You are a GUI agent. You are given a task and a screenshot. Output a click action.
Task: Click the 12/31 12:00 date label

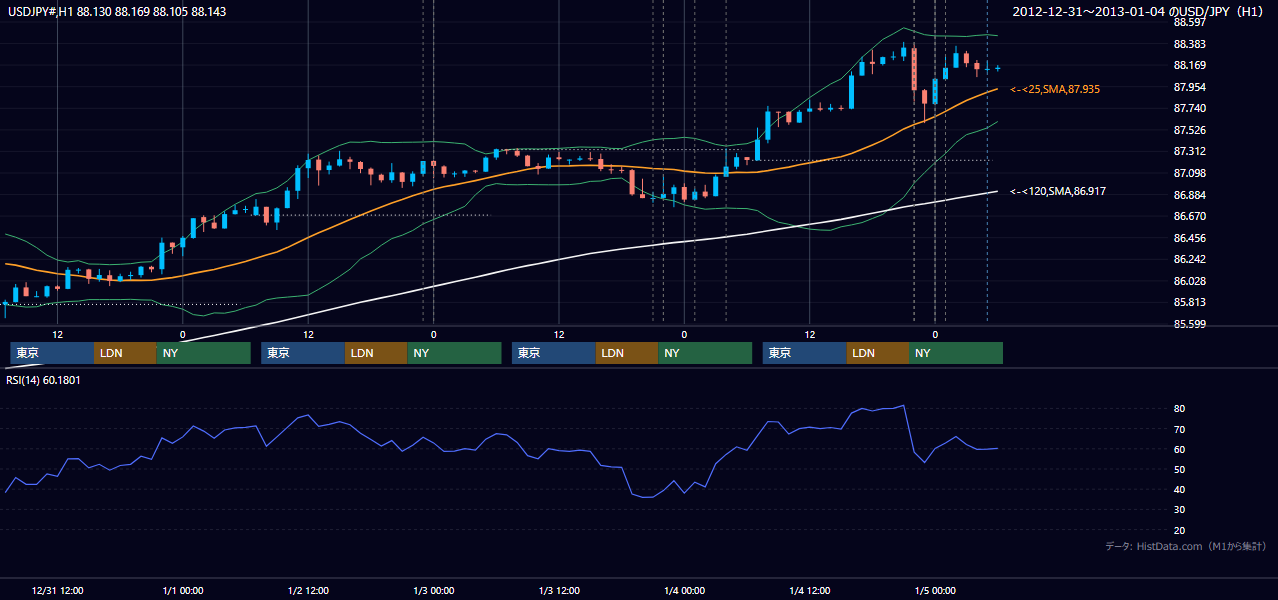tap(57, 590)
